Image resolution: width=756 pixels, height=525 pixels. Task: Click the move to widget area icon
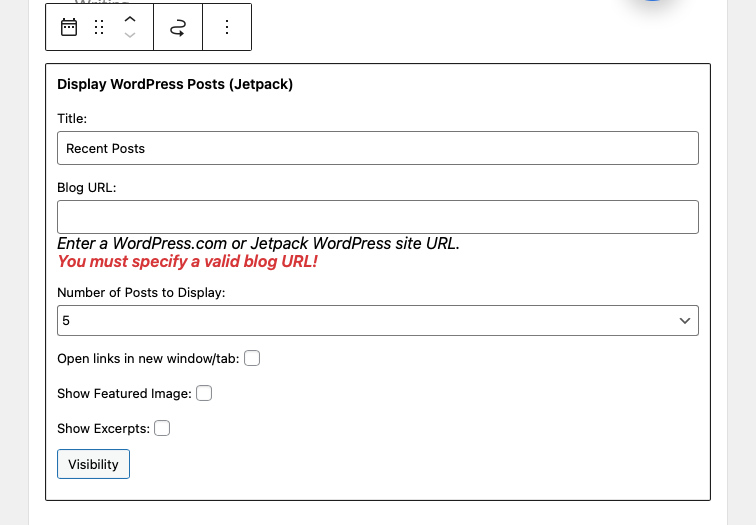coord(178,27)
